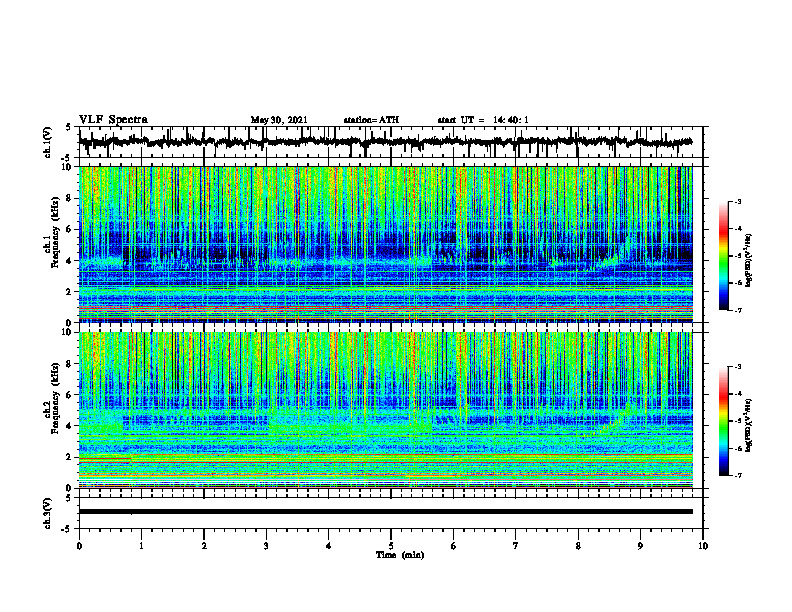Image resolution: width=792 pixels, height=612 pixels.
Task: Click the date text "May 30, 2021"
Action: (x=279, y=120)
